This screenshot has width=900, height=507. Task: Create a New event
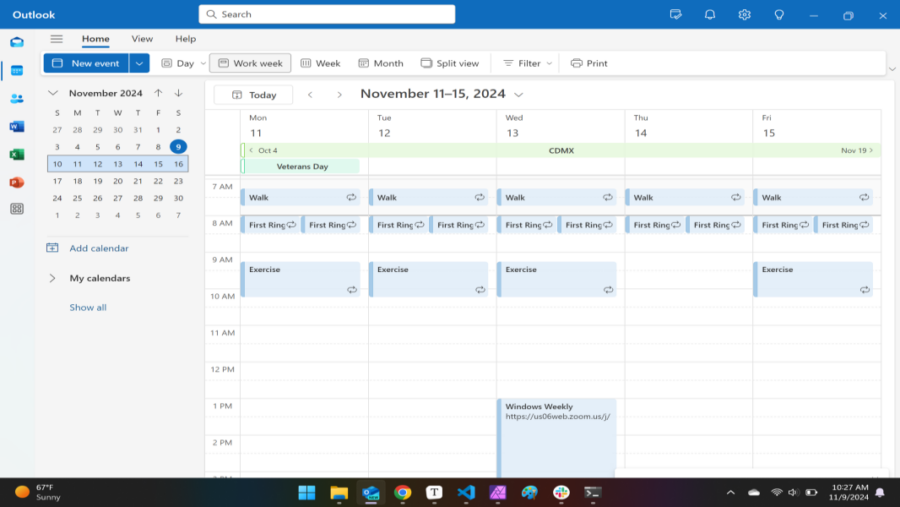point(86,63)
